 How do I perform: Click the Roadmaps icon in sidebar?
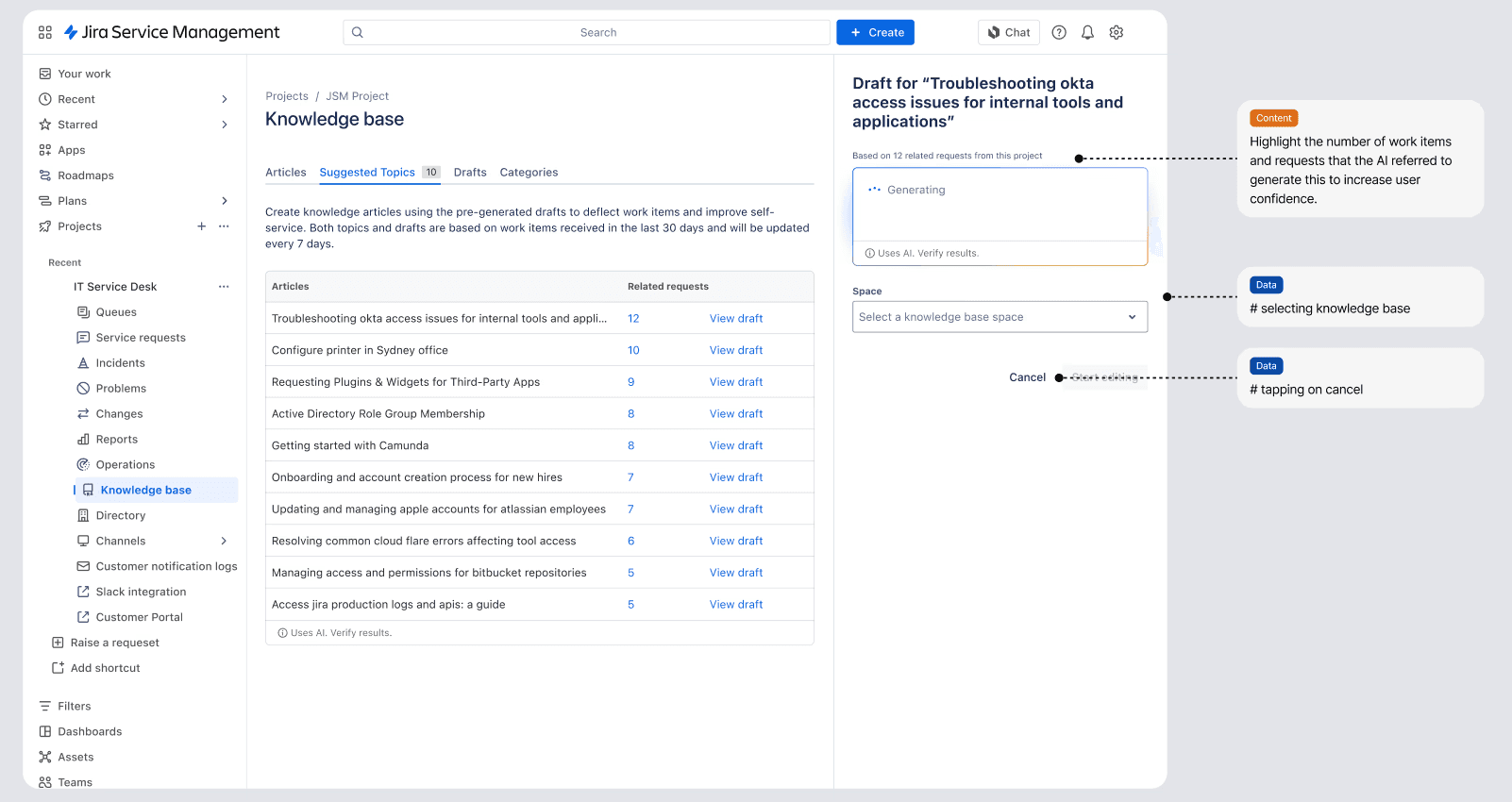pos(44,175)
